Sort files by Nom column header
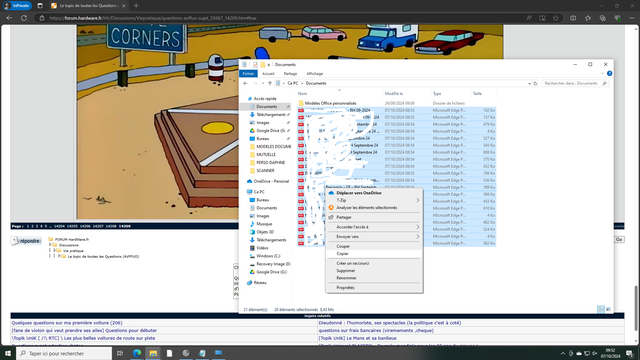 pos(302,94)
